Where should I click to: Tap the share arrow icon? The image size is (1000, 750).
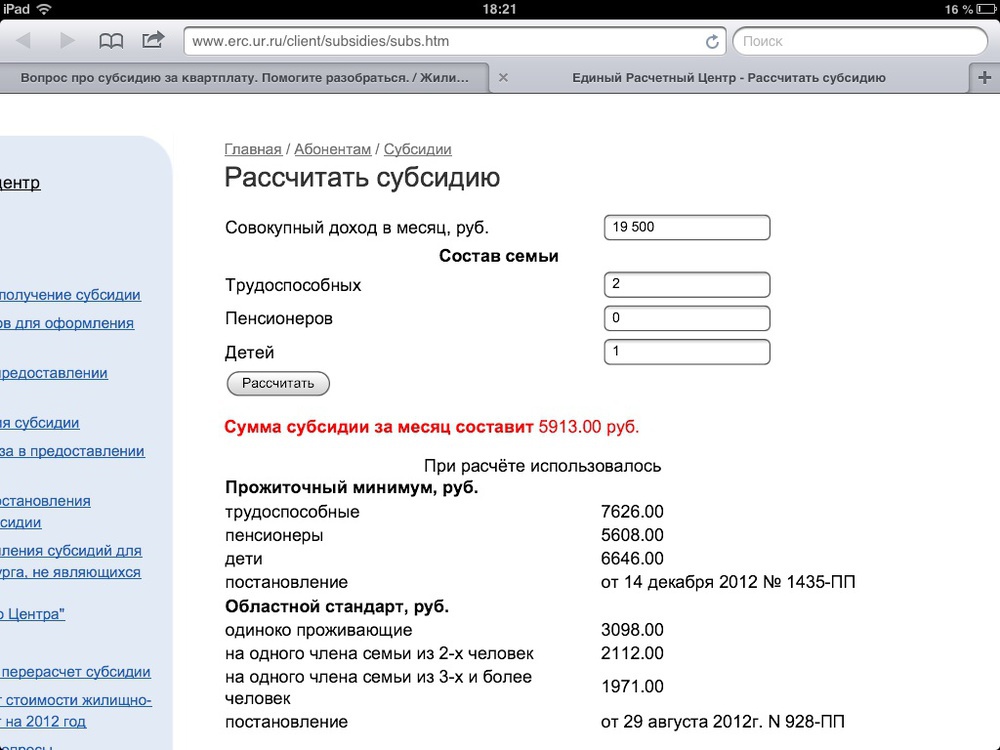pos(153,40)
